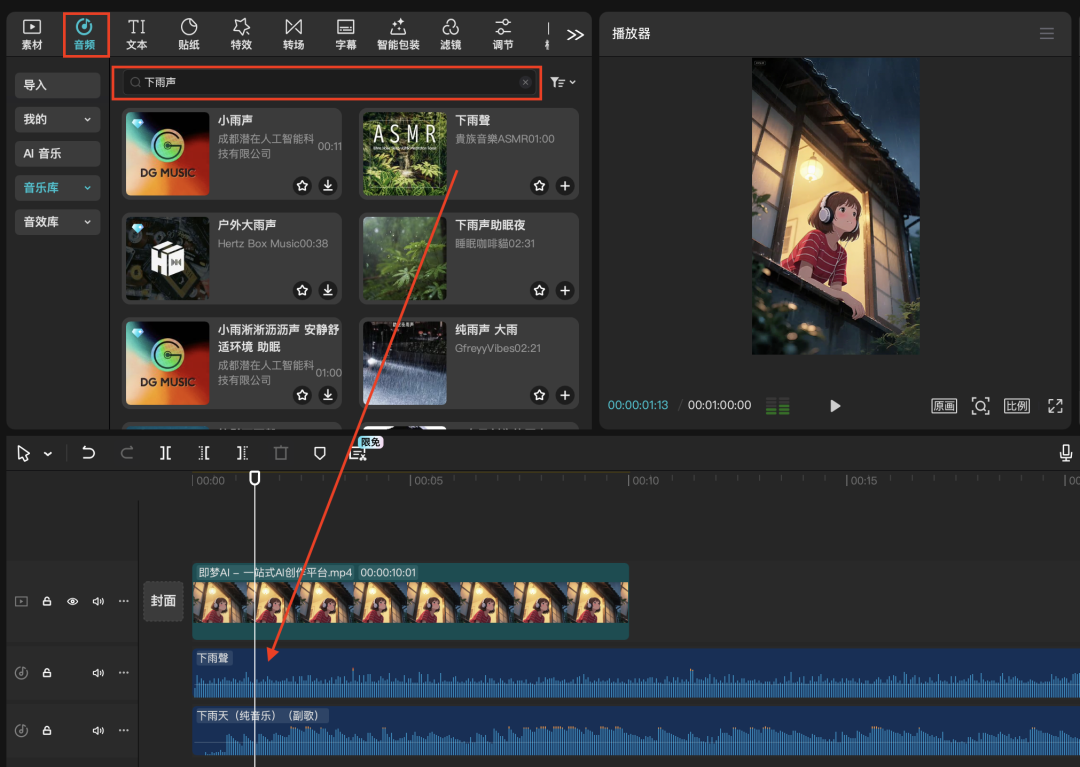Viewport: 1080px width, 767px height.
Task: Expand the 我的 dropdown in sidebar
Action: 58,120
